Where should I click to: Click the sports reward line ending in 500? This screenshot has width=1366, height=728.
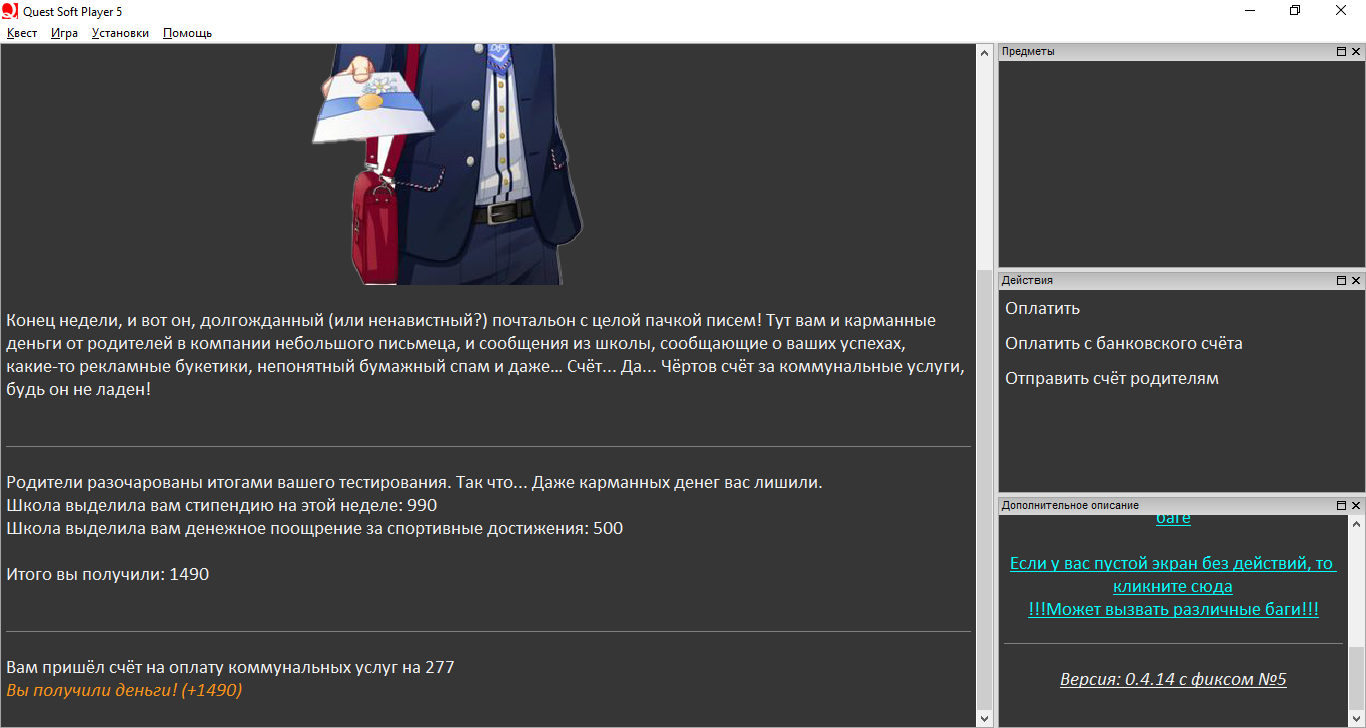[315, 529]
